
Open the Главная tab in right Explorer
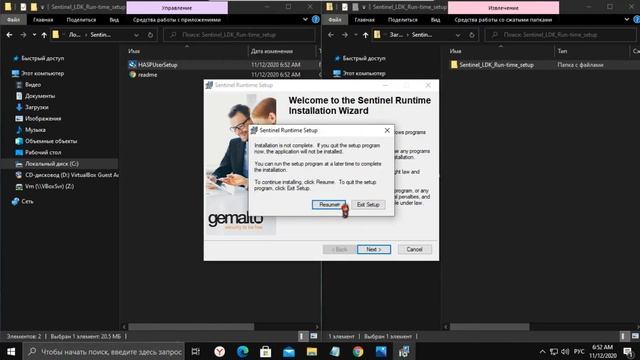(364, 20)
